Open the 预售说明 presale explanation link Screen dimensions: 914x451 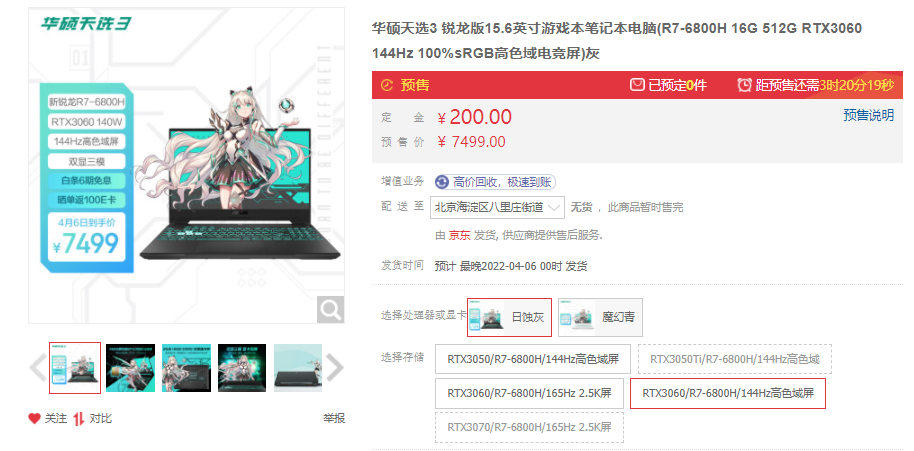(x=868, y=115)
